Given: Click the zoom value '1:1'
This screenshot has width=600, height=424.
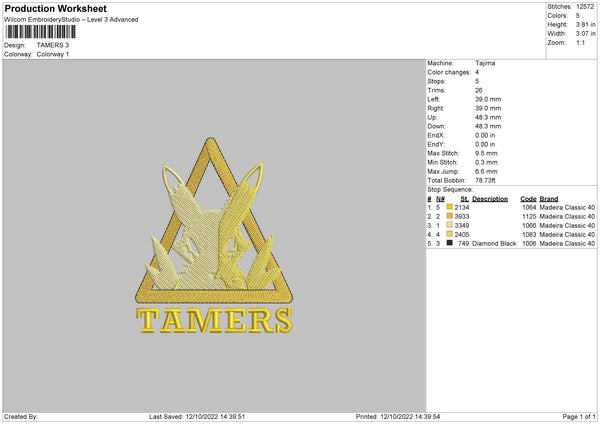Looking at the screenshot, I should (x=580, y=43).
